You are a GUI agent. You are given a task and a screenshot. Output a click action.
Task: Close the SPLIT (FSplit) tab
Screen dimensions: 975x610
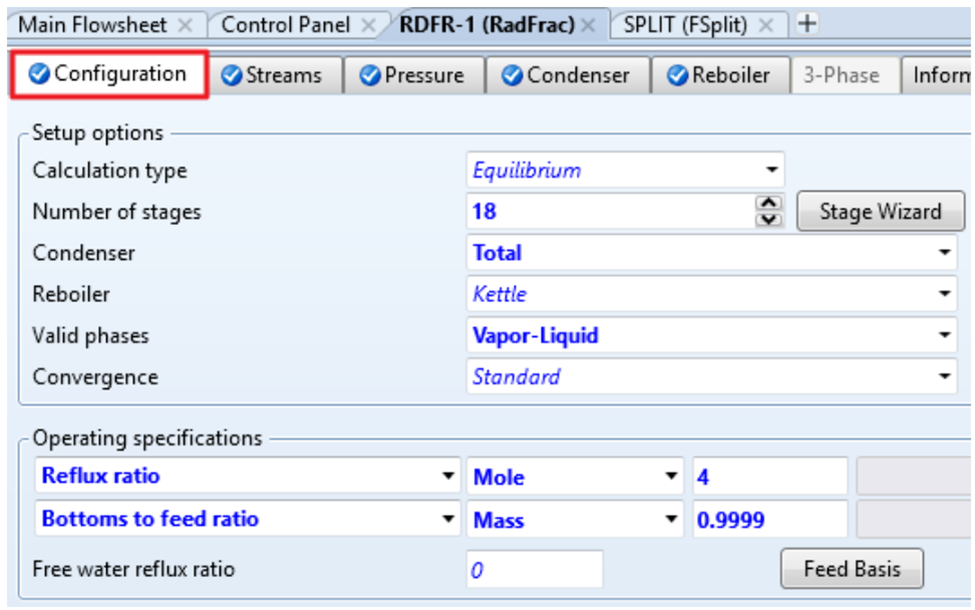pos(767,25)
